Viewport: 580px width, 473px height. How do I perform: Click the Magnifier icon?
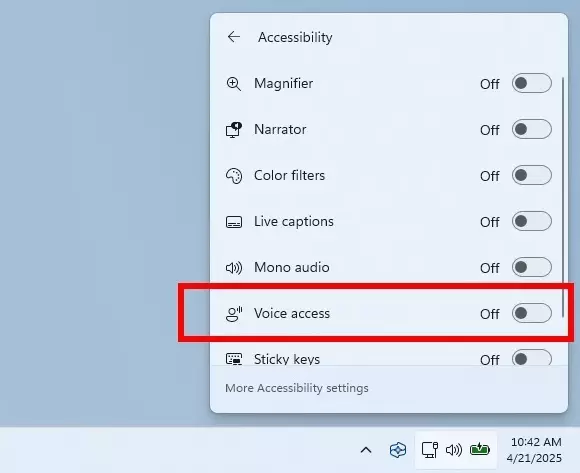pyautogui.click(x=234, y=84)
